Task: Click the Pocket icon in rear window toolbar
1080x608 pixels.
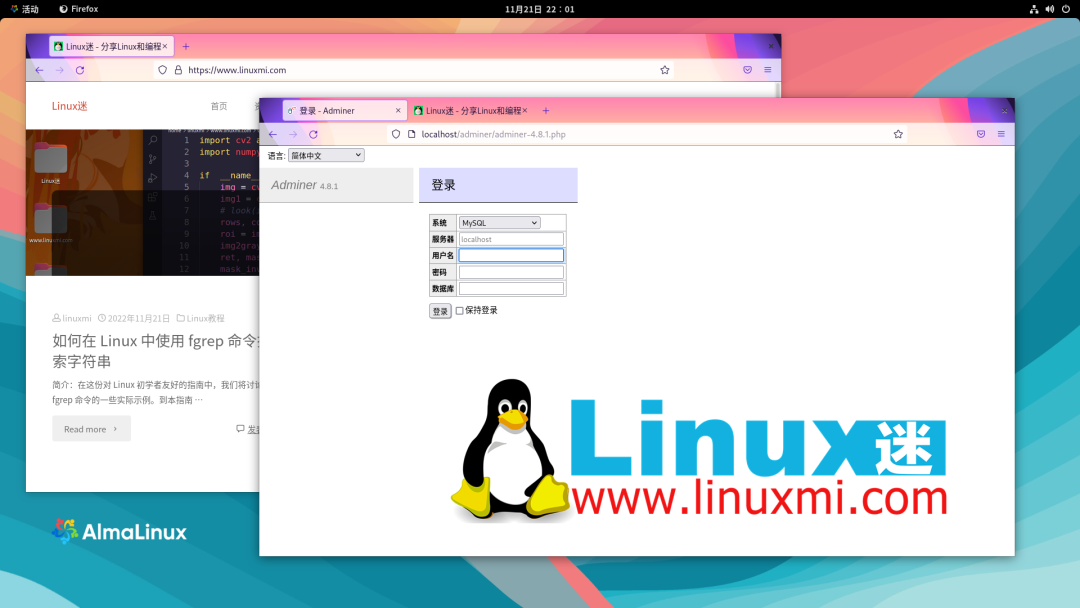Action: tap(747, 70)
